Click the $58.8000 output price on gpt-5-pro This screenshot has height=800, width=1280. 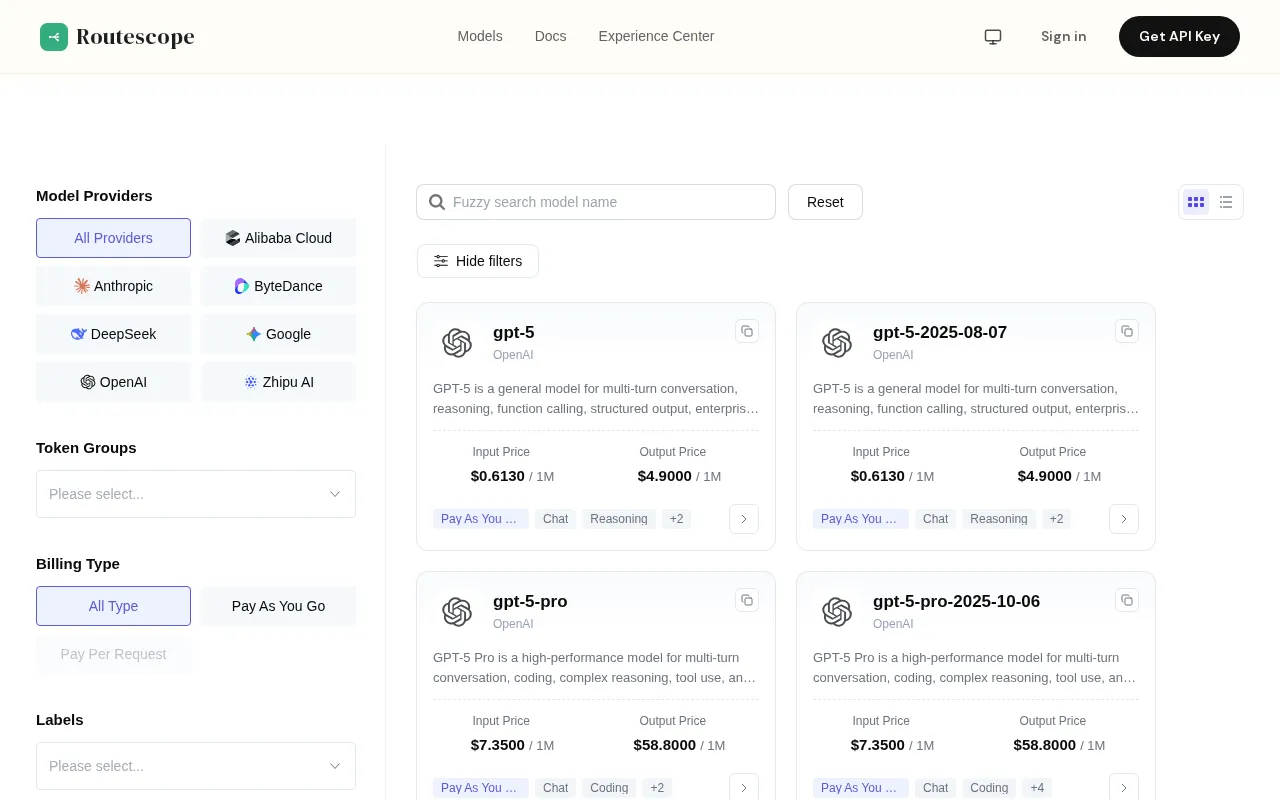click(x=665, y=745)
